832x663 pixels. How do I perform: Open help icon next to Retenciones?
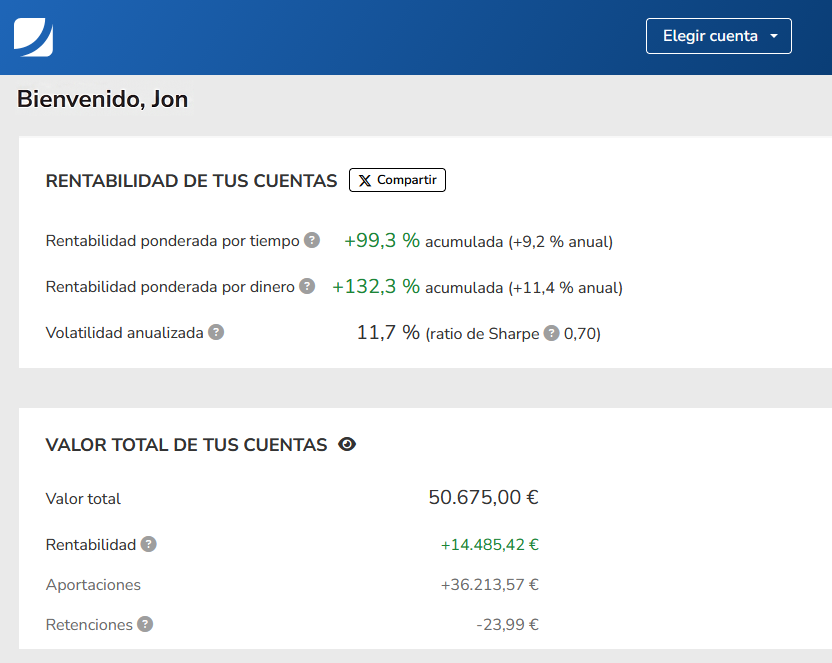point(145,624)
